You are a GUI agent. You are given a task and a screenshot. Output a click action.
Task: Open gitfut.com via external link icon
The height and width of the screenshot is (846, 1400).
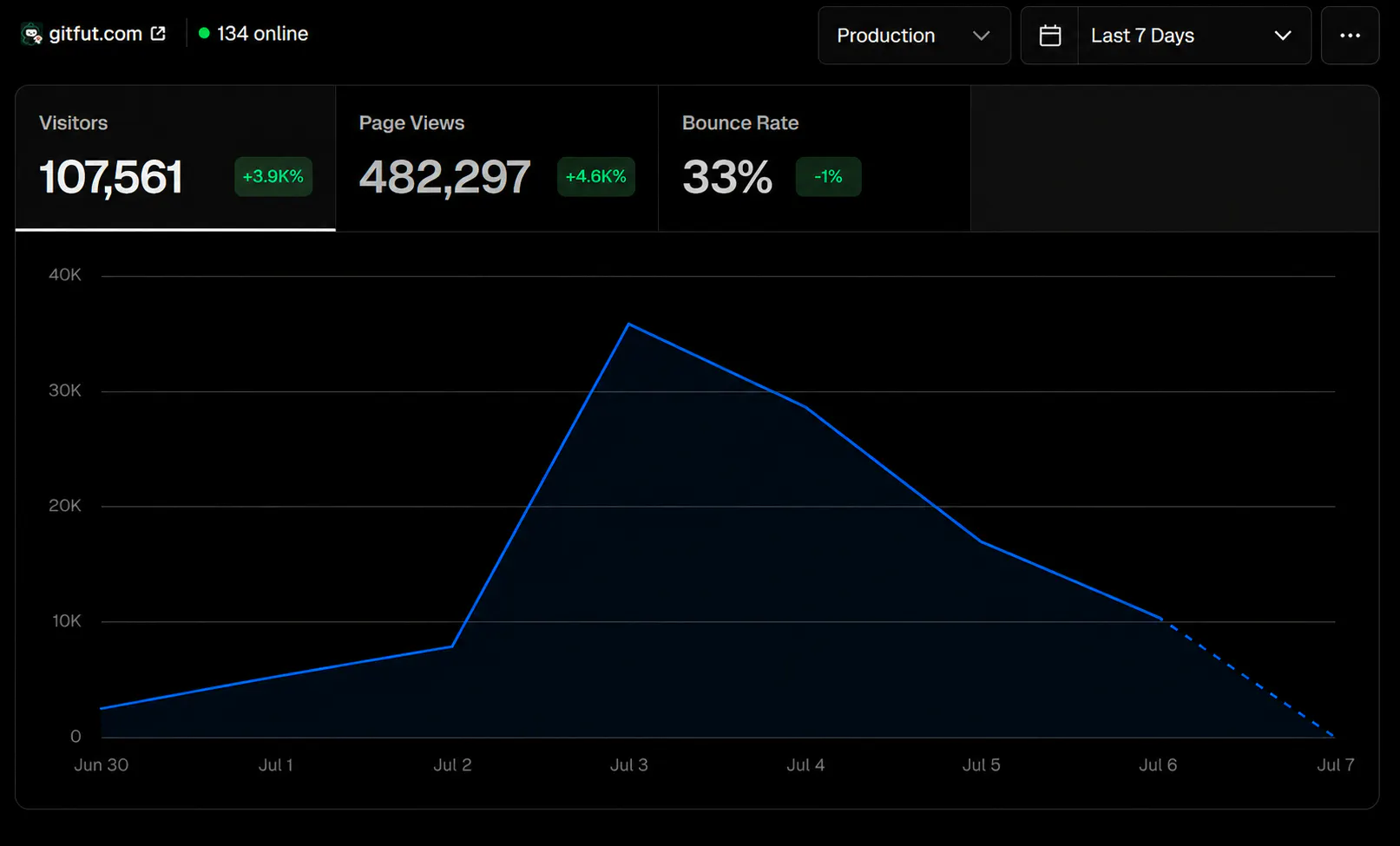pos(158,34)
